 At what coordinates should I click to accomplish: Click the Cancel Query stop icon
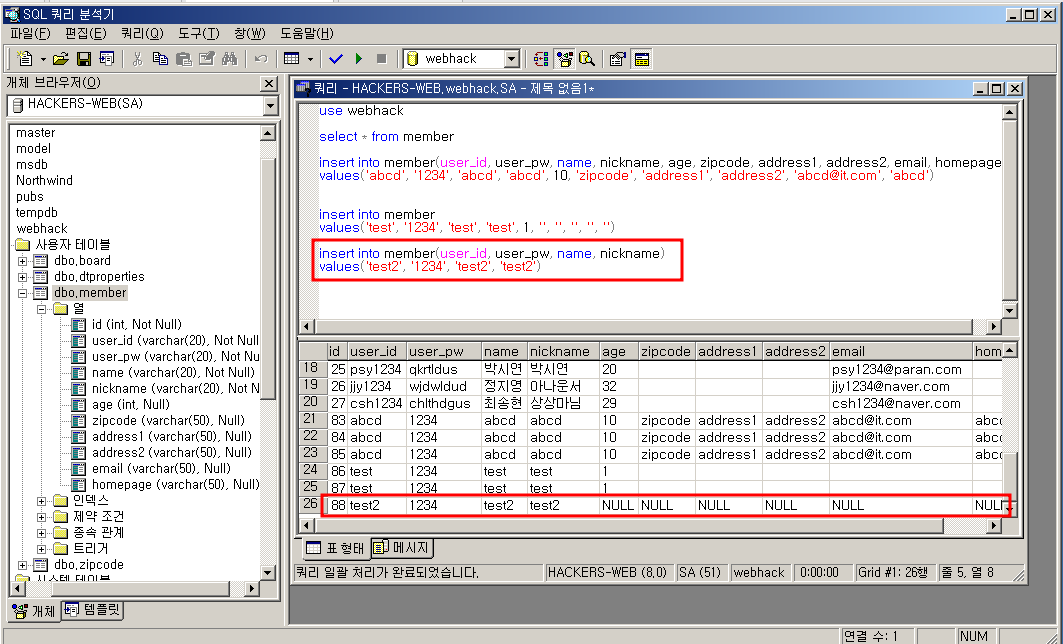[382, 59]
